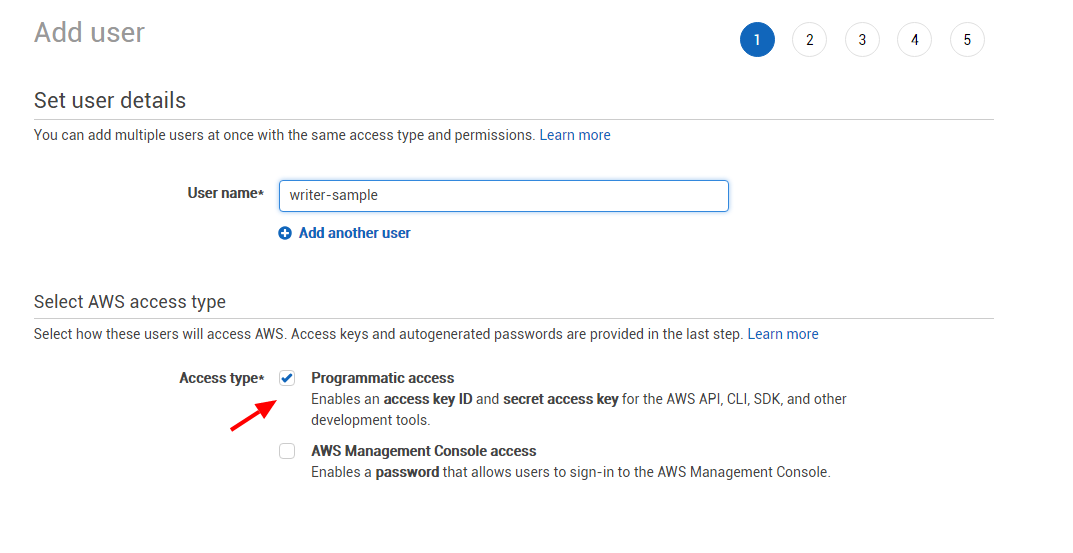Image resolution: width=1073 pixels, height=553 pixels.
Task: Click the Access type field label
Action: click(221, 378)
